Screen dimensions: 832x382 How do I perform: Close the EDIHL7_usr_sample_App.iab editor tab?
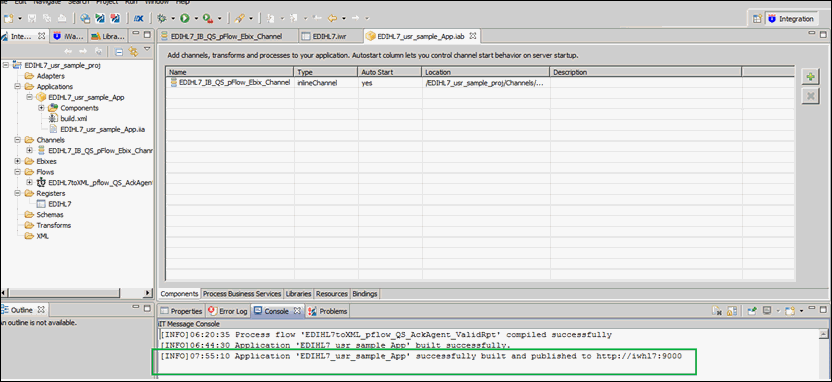pyautogui.click(x=473, y=36)
